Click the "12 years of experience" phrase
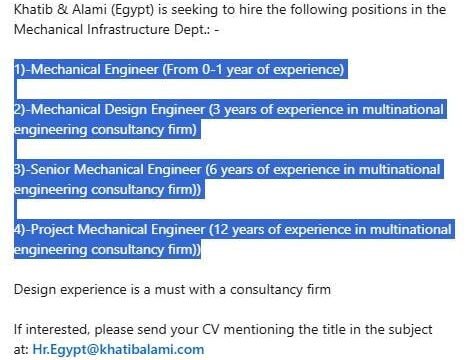 [x=282, y=230]
